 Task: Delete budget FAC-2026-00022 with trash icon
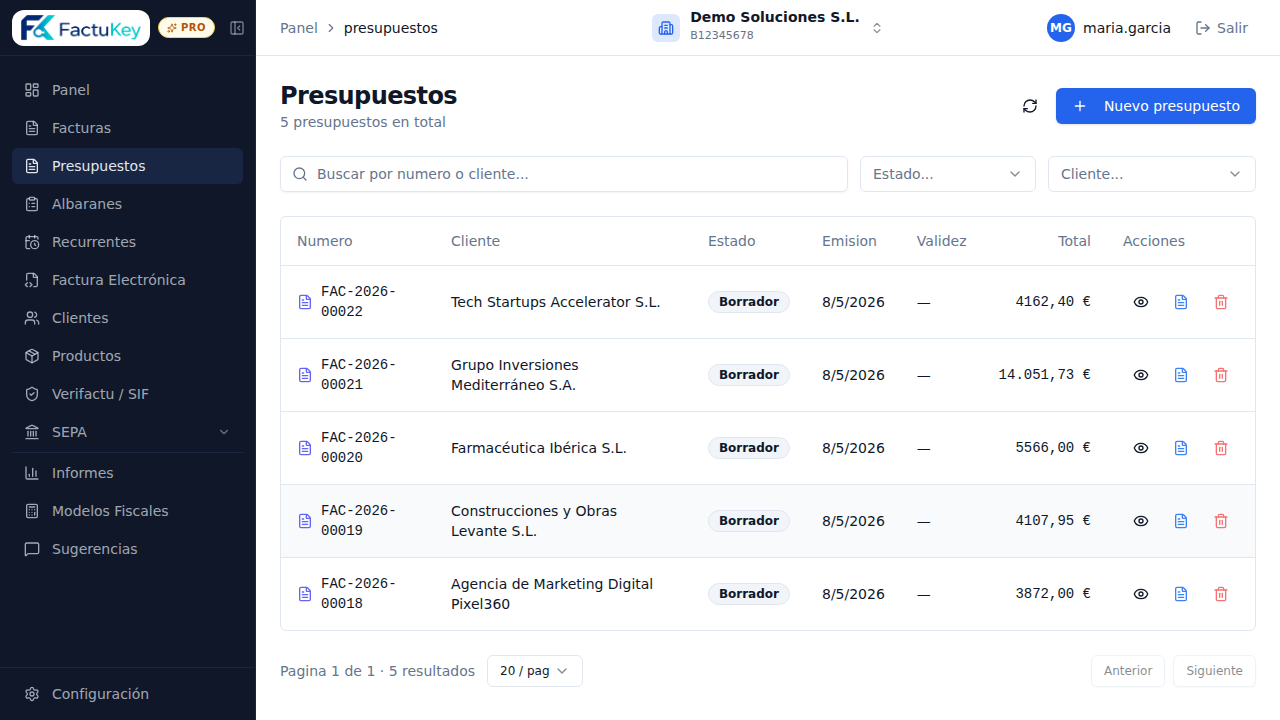point(1221,302)
